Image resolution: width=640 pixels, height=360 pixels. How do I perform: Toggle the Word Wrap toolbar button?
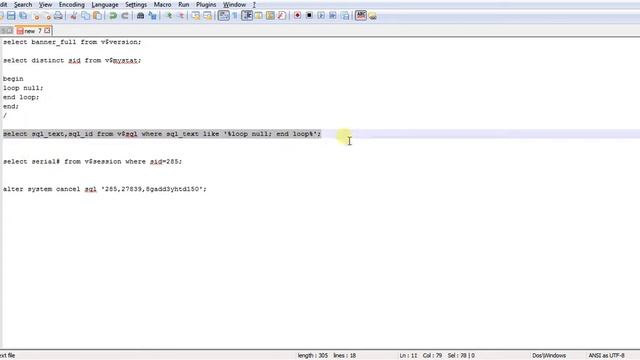coord(224,16)
